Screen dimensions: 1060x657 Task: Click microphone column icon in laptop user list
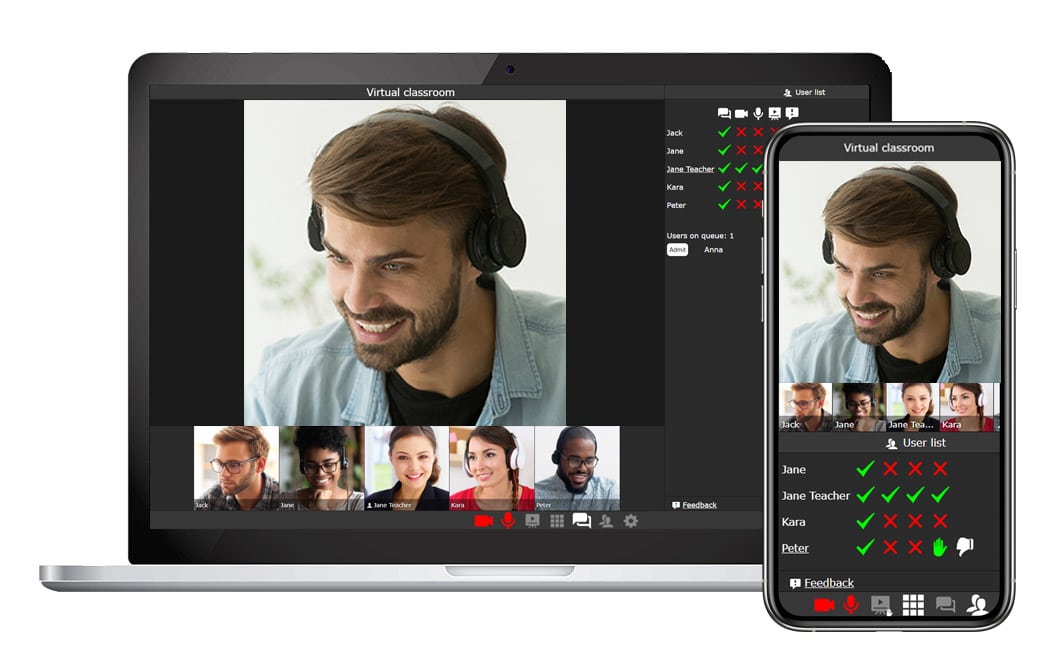(x=758, y=114)
